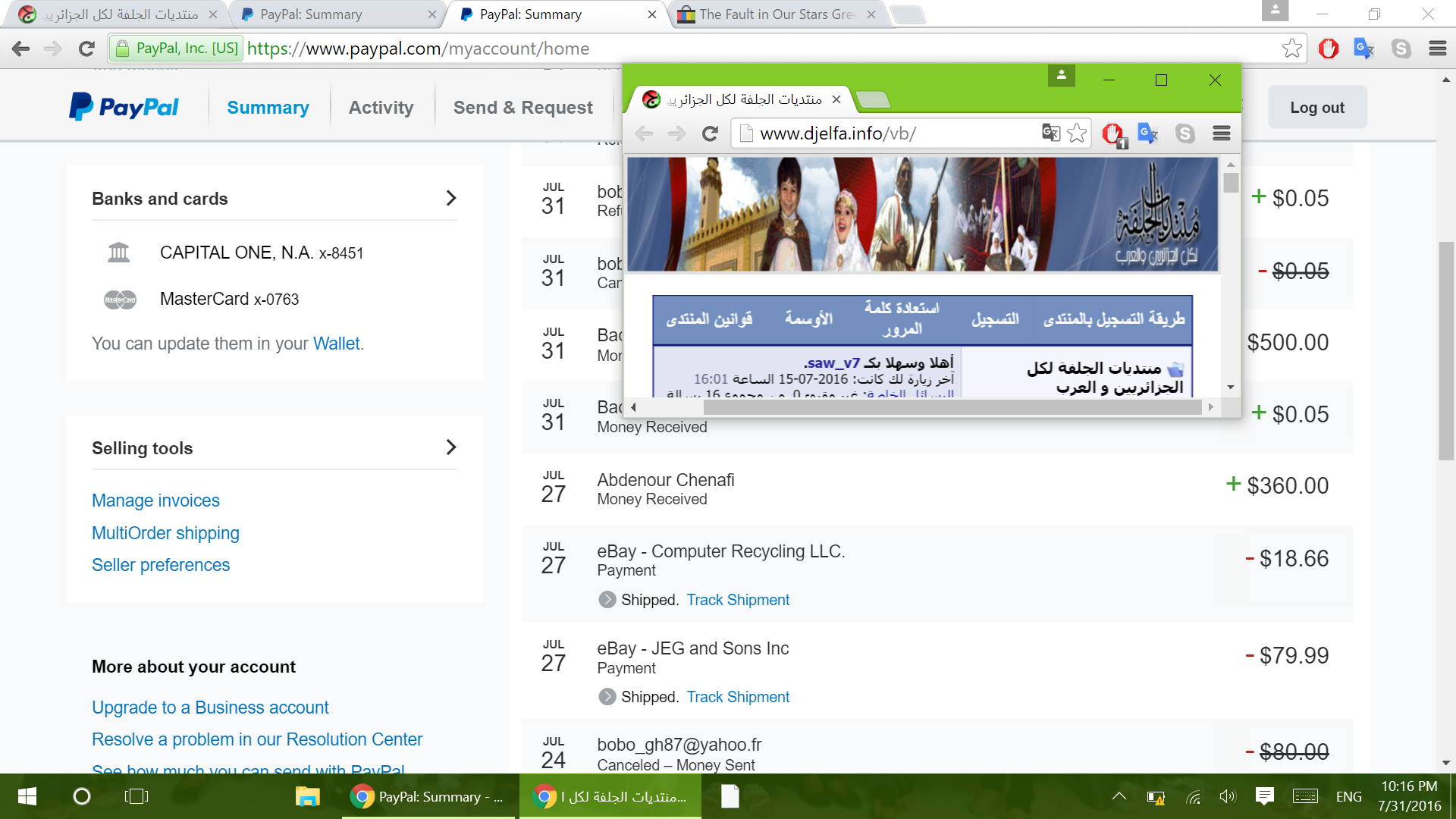Click PayPal page vertical scrollbar thumb
The width and height of the screenshot is (1456, 819).
click(1446, 351)
